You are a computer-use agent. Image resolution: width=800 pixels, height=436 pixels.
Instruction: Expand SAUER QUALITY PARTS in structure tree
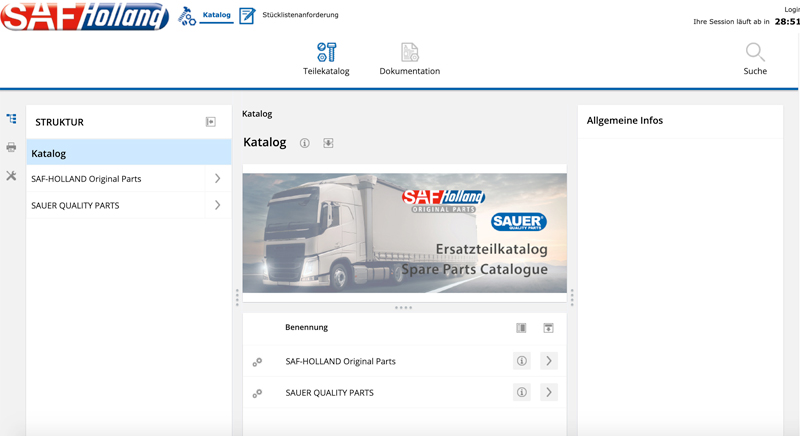[217, 205]
